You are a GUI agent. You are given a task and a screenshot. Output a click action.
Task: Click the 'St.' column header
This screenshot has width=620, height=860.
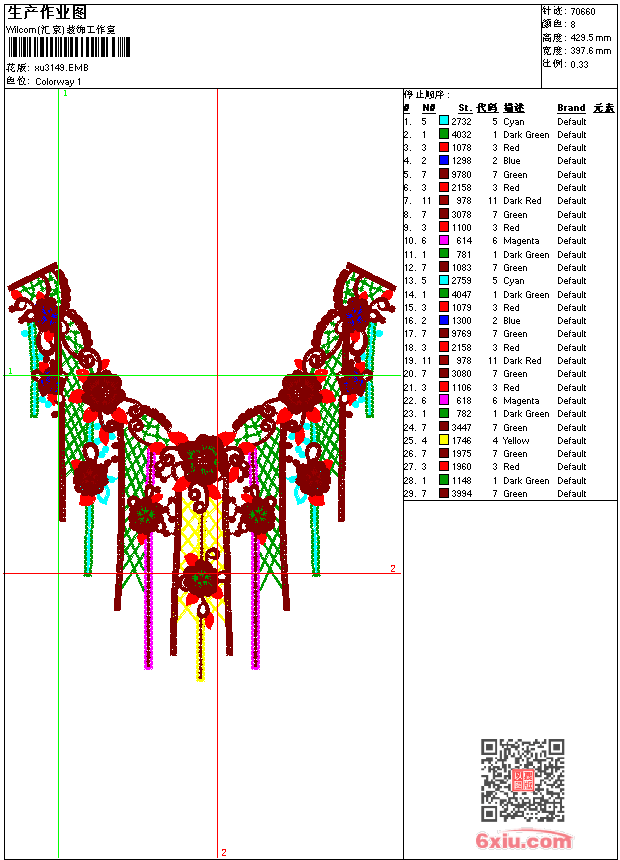pyautogui.click(x=465, y=108)
